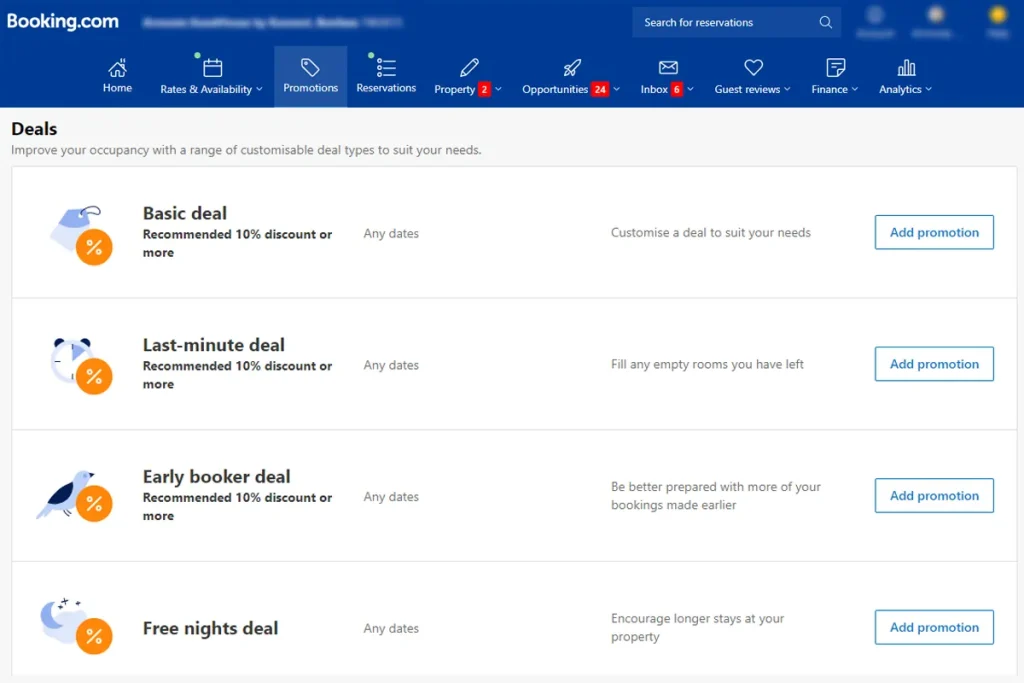Click the search magnifier icon
1024x683 pixels.
pyautogui.click(x=825, y=22)
